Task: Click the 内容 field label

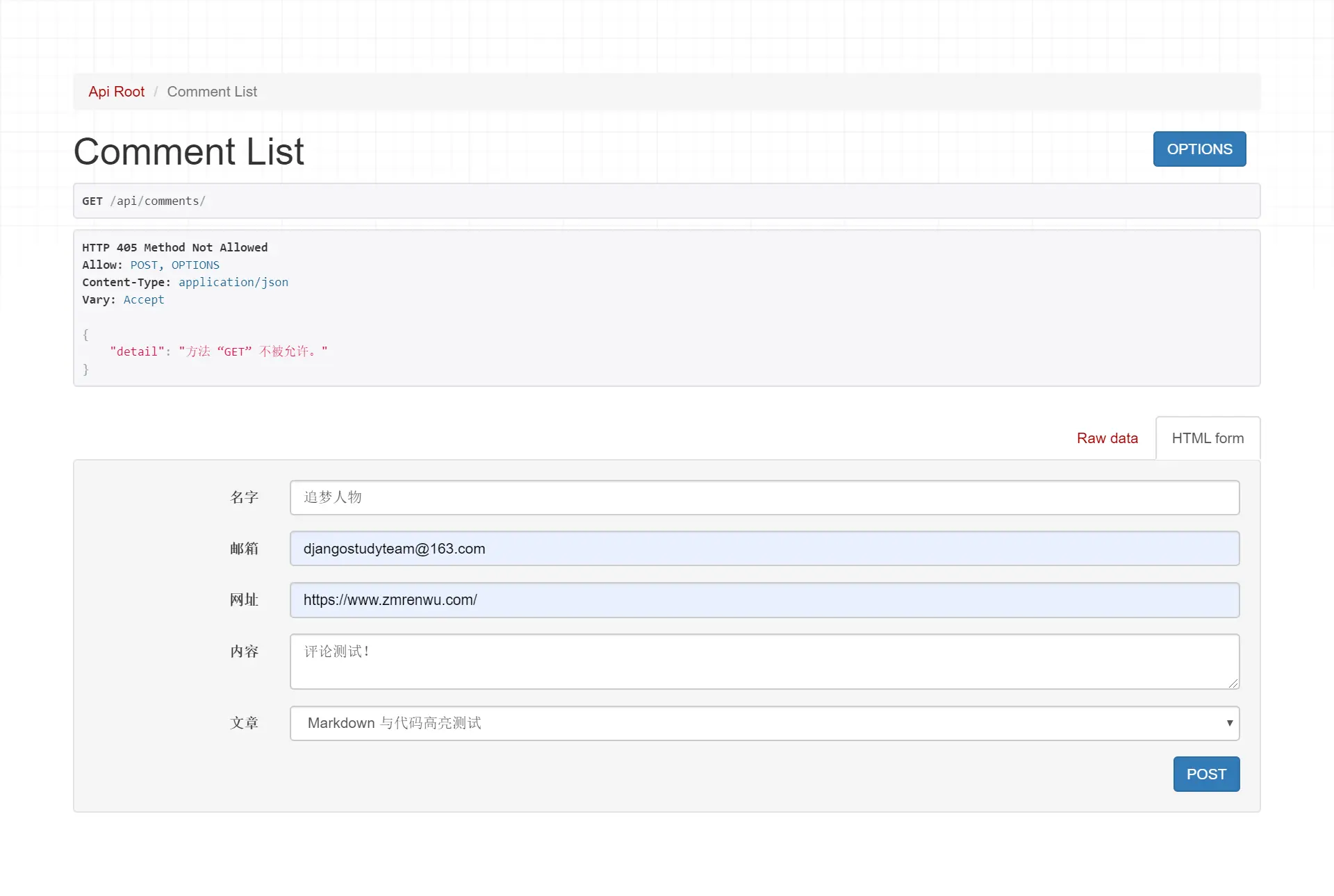Action: 244,652
